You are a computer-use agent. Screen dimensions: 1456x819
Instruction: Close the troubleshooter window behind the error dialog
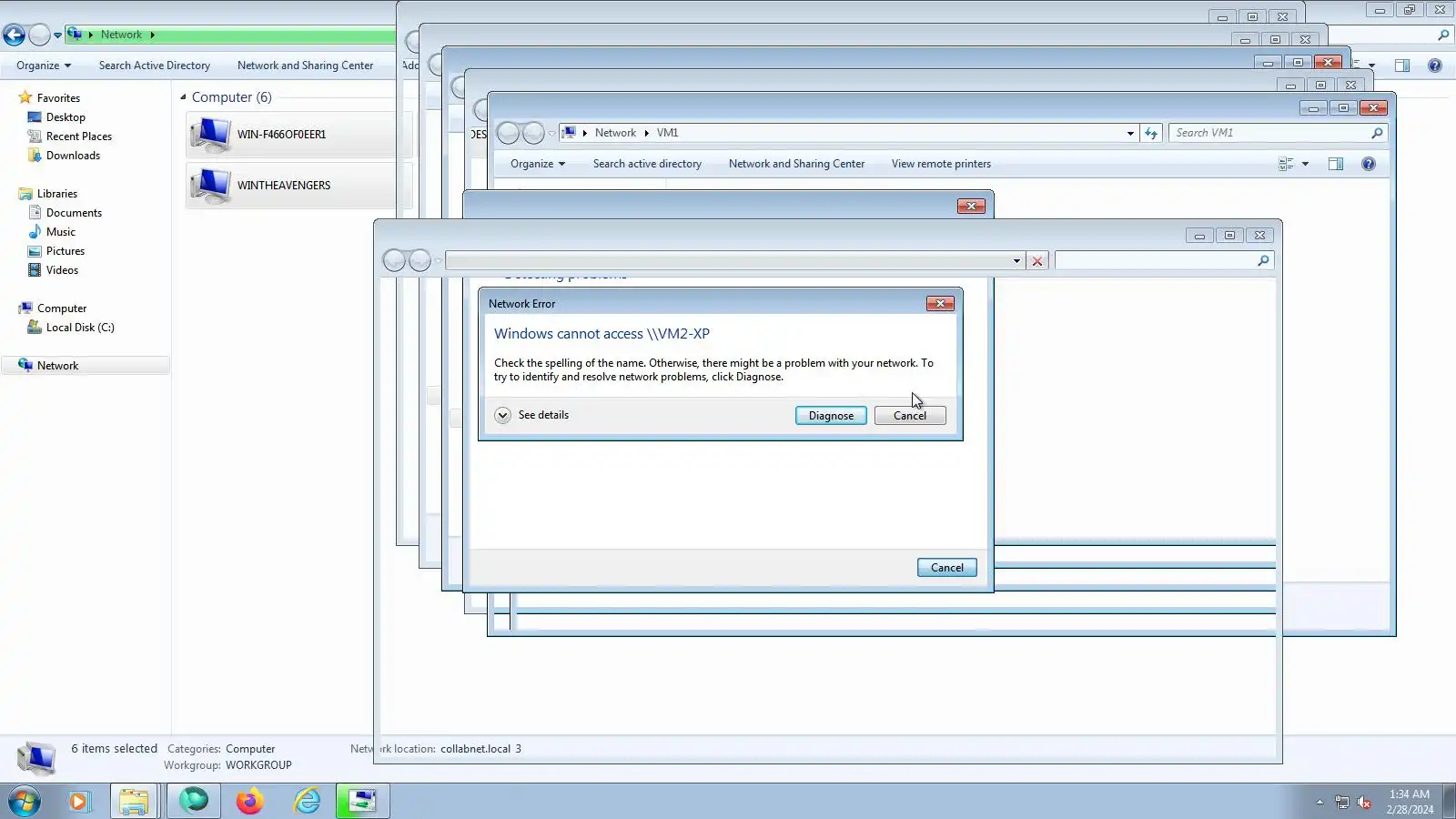[971, 207]
